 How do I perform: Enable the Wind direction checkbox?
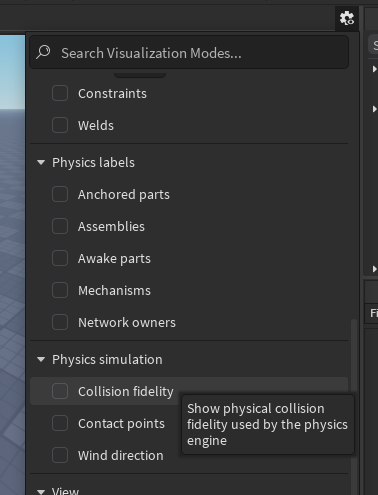(x=60, y=455)
